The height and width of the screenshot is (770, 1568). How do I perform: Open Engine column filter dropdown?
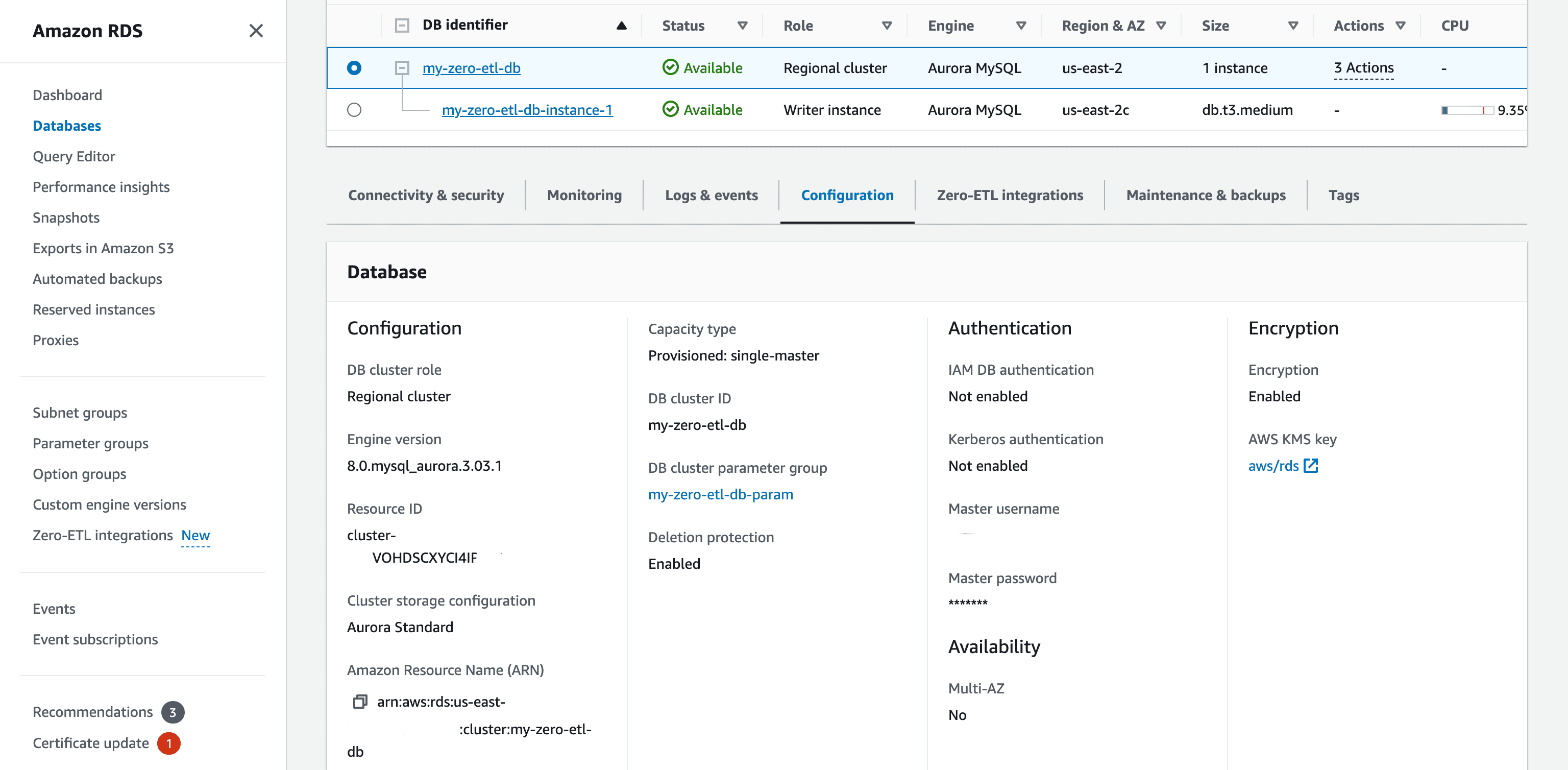(1021, 26)
